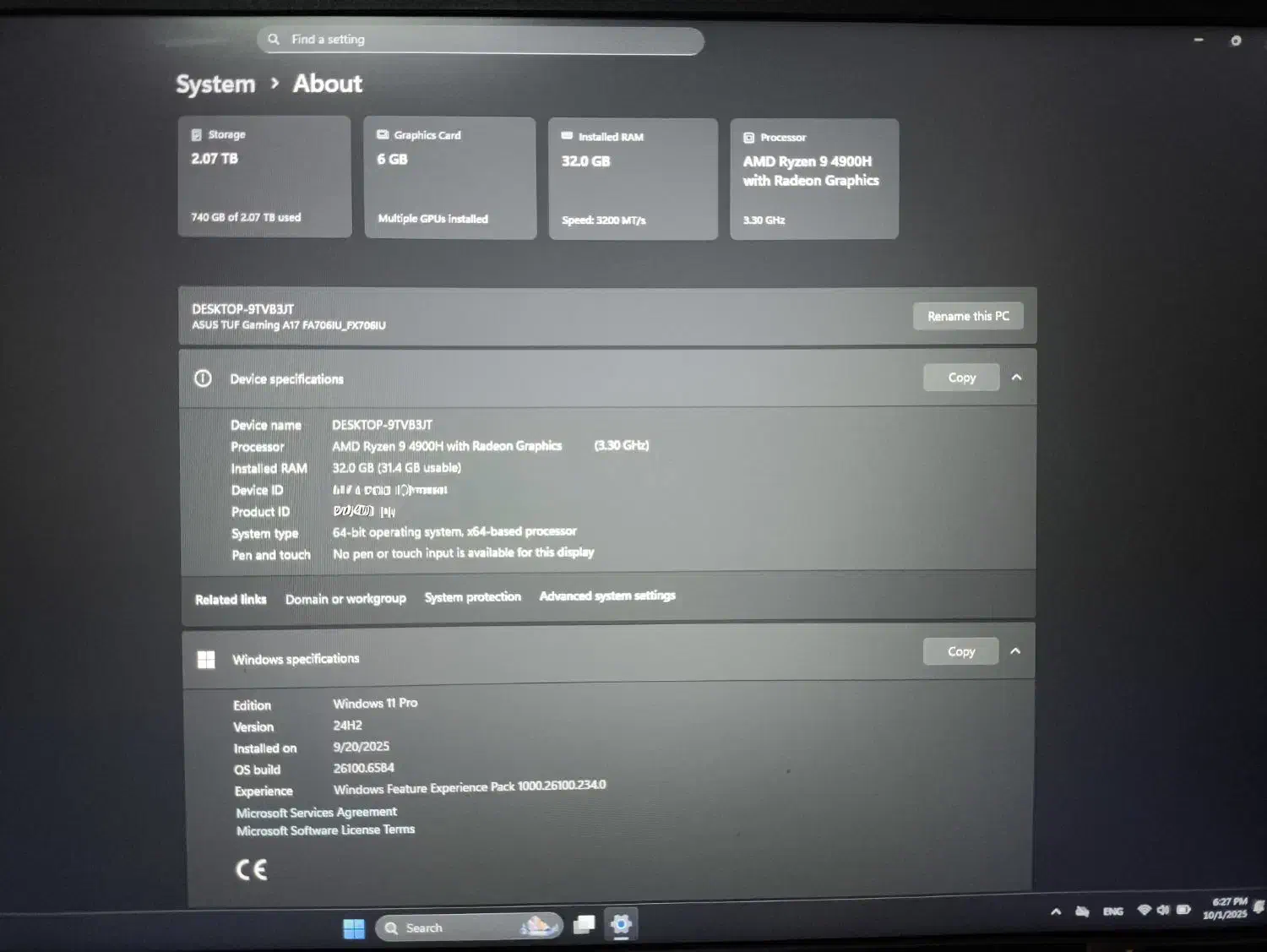The image size is (1267, 952).
Task: Select 'Multiple GPUs installed' text
Action: (x=433, y=219)
